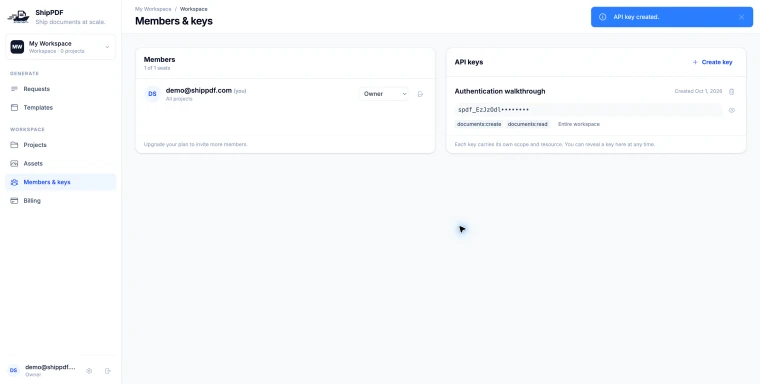The width and height of the screenshot is (760, 384).
Task: Open Requests in the sidebar
Action: click(x=61, y=89)
